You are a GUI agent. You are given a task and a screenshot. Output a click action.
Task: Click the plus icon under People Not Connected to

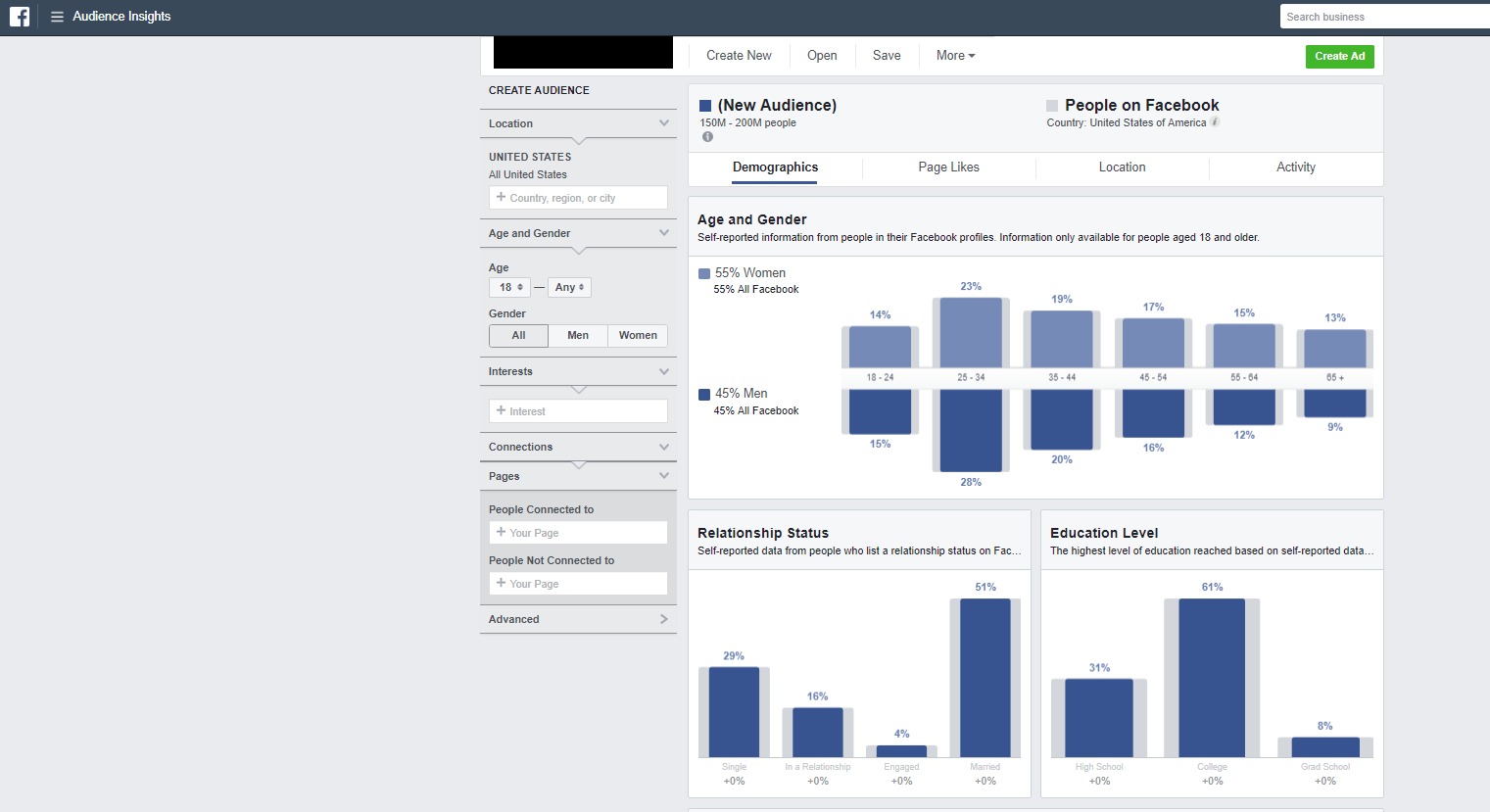(502, 583)
